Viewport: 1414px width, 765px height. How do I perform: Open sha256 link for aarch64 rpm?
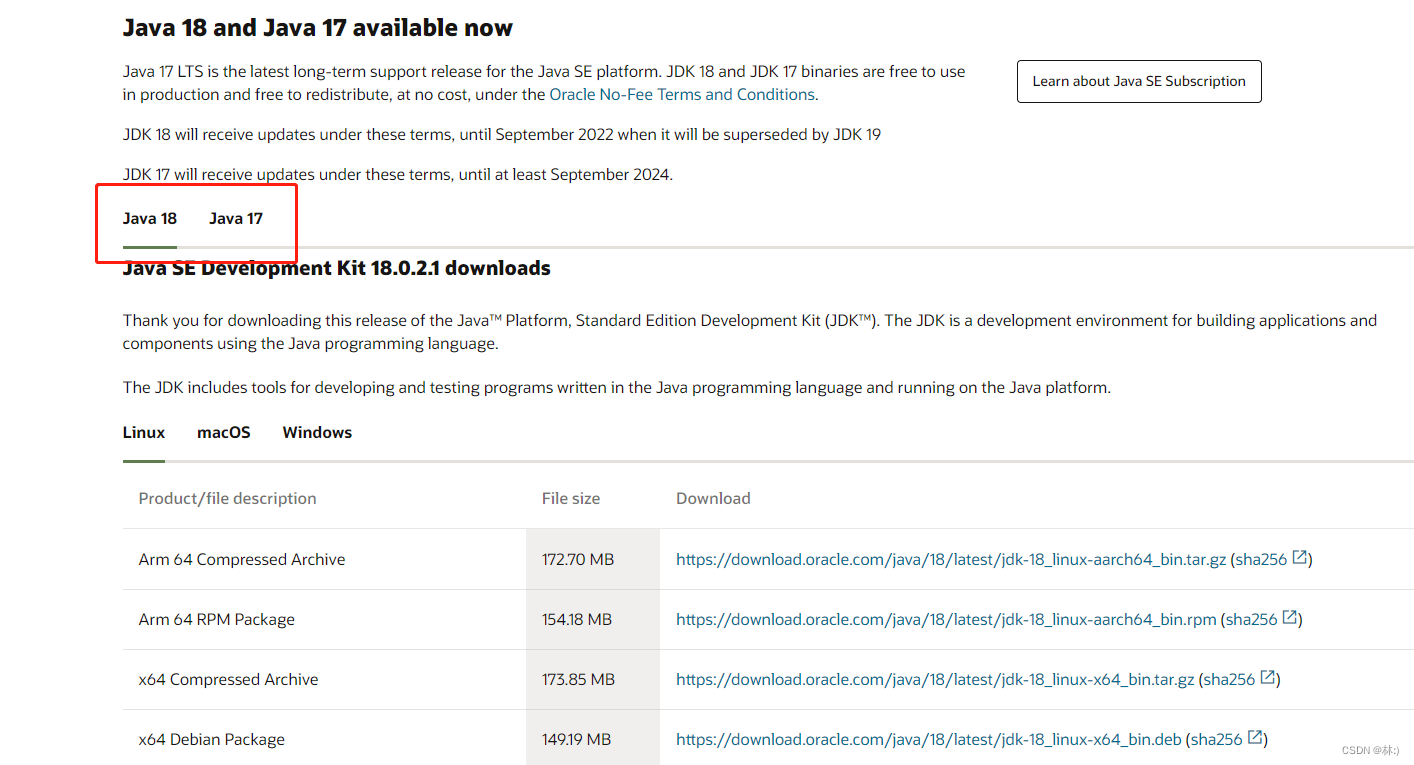tap(1252, 619)
